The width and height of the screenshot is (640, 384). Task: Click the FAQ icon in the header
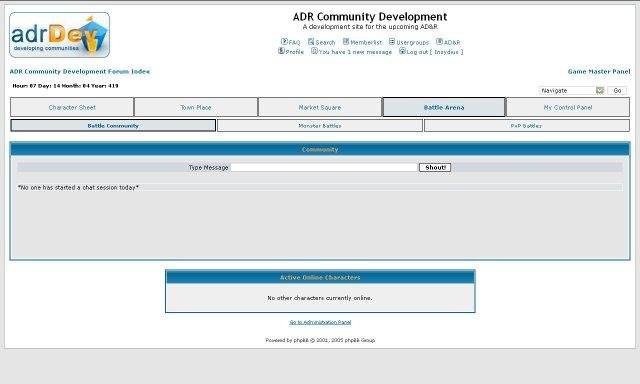pos(284,42)
